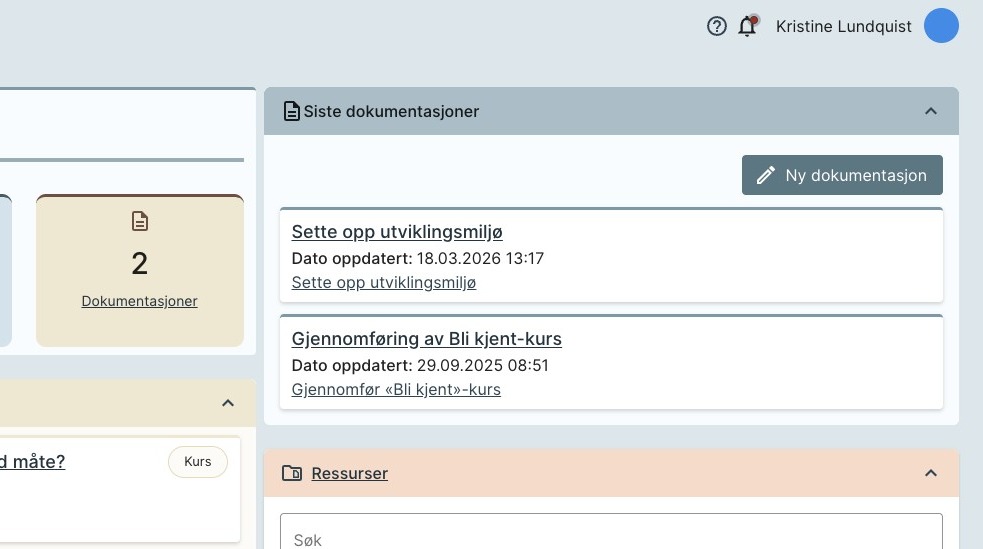Follow the Gjennomfør «Bli kjent»-kurs link
The image size is (983, 549).
tap(396, 389)
